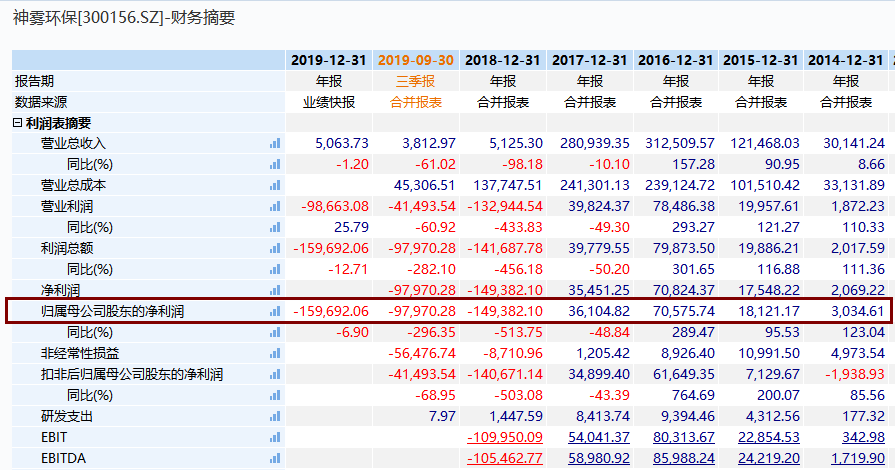895x470 pixels.
Task: Show chart icon for EBIT row
Action: pyautogui.click(x=275, y=437)
